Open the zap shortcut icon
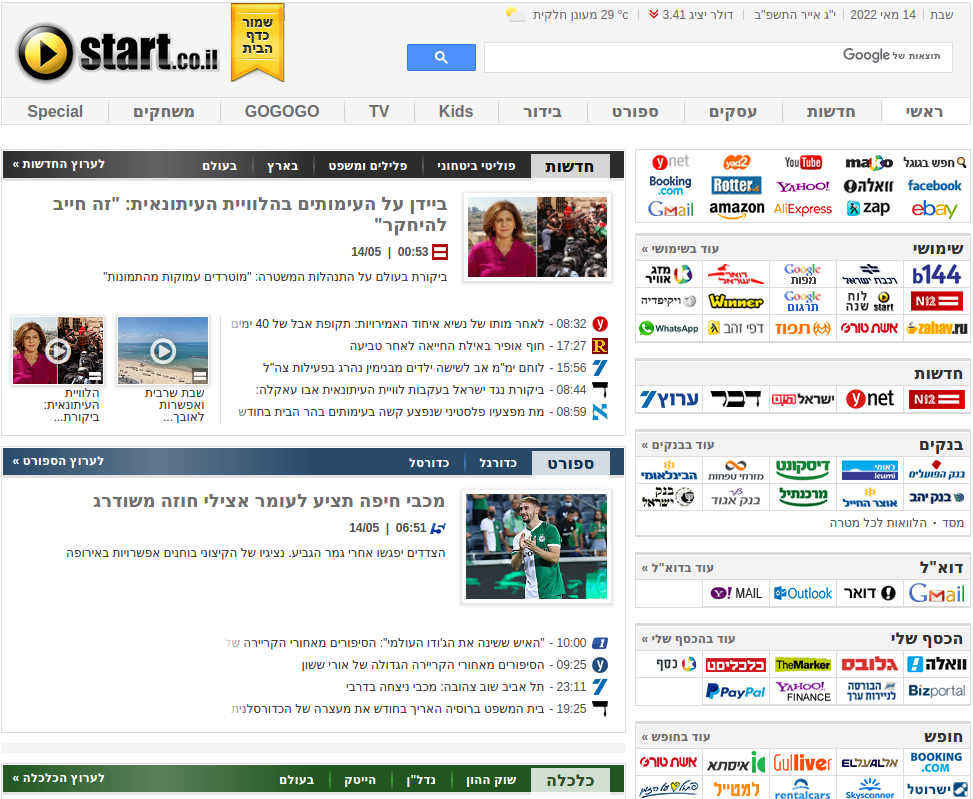973x799 pixels. 869,208
